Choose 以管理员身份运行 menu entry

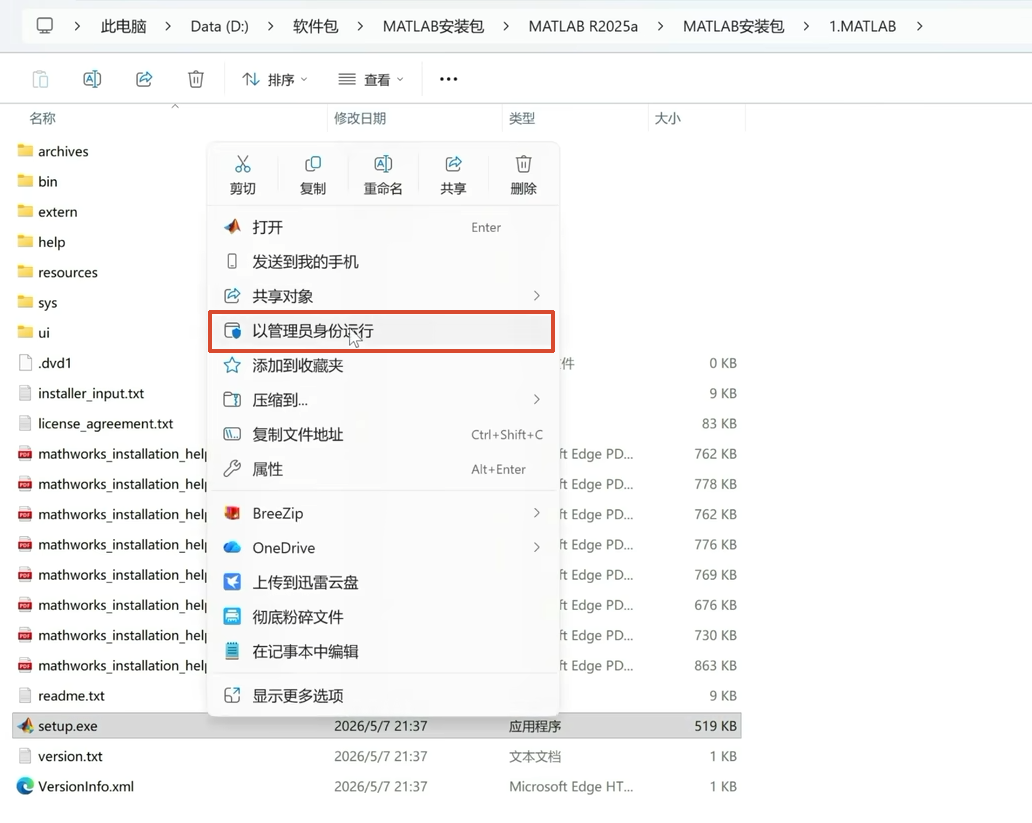point(382,331)
